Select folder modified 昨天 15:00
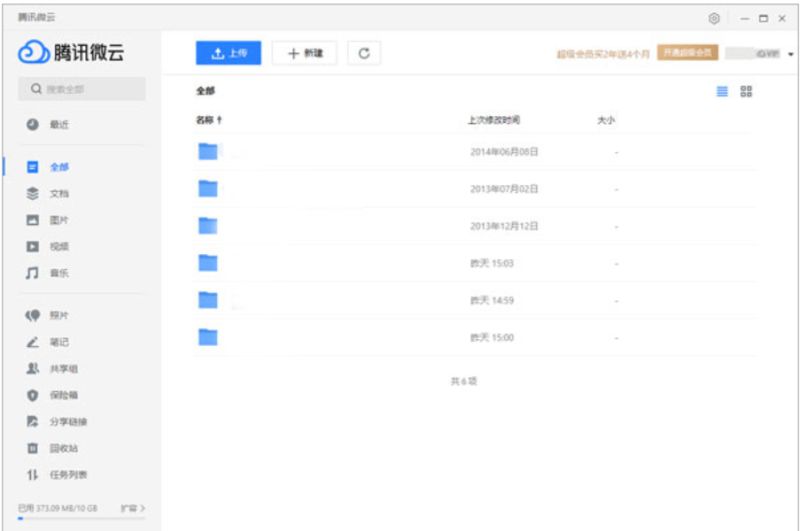The height and width of the screenshot is (531, 800). (x=474, y=338)
